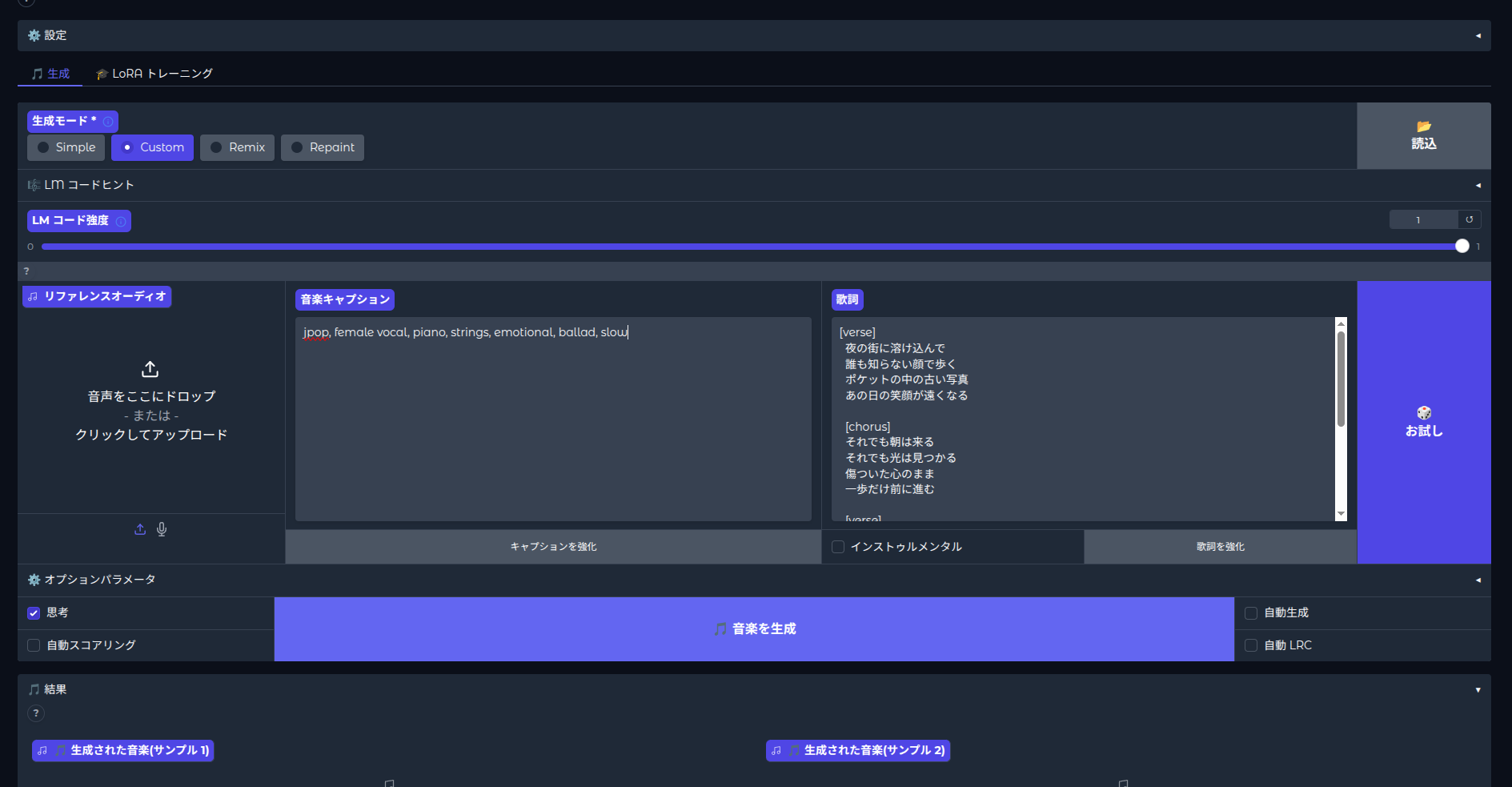This screenshot has height=787, width=1512.
Task: Click the [chorus] line in lyrics
Action: click(868, 427)
